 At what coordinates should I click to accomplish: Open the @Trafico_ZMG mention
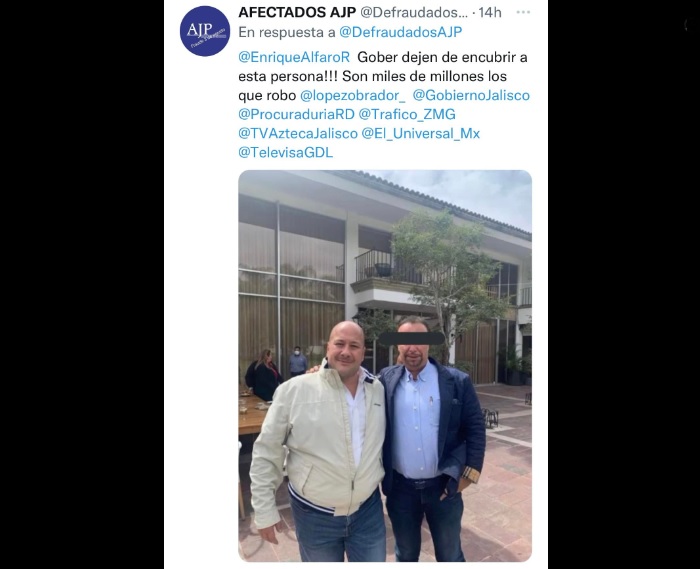407,114
